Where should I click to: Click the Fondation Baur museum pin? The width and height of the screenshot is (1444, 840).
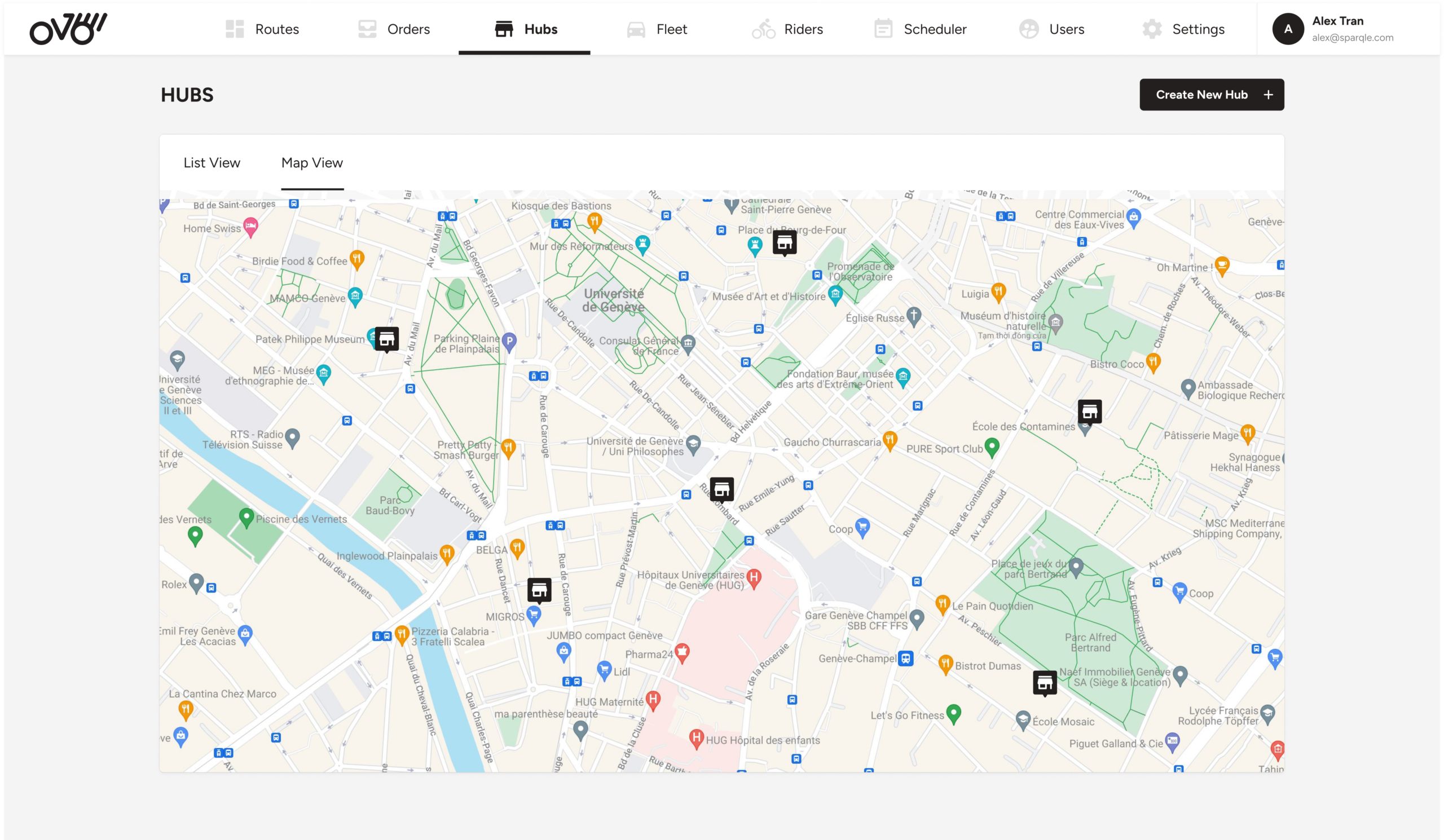903,377
